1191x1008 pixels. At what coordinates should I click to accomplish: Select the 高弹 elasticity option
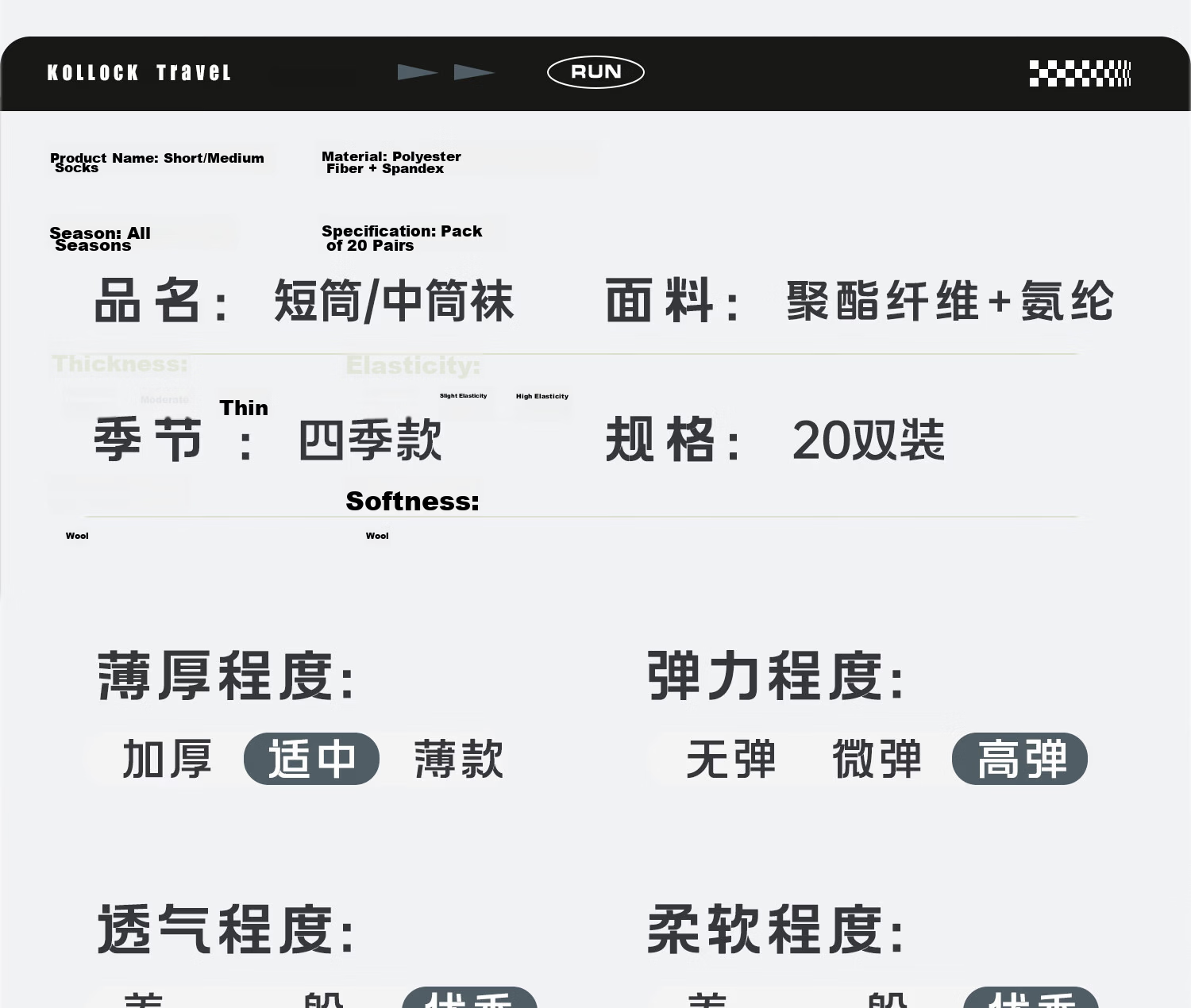click(x=1019, y=759)
